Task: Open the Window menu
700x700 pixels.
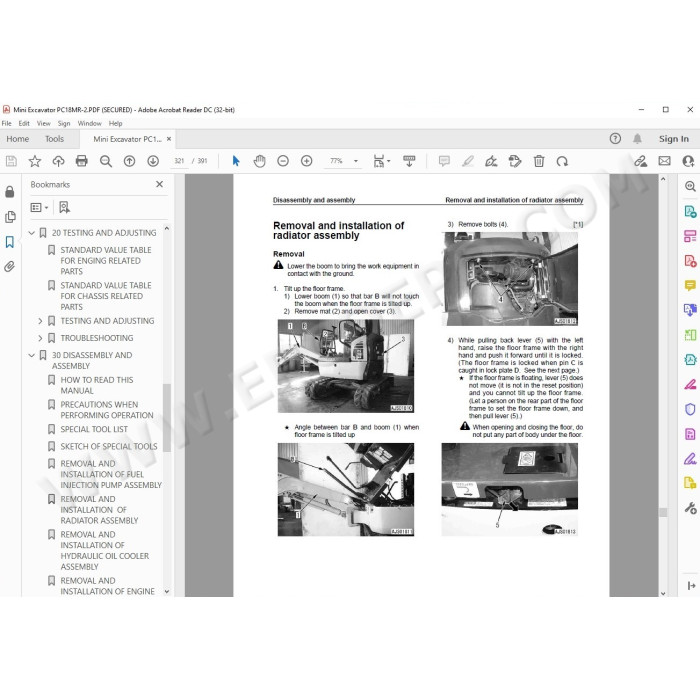Action: coord(89,123)
